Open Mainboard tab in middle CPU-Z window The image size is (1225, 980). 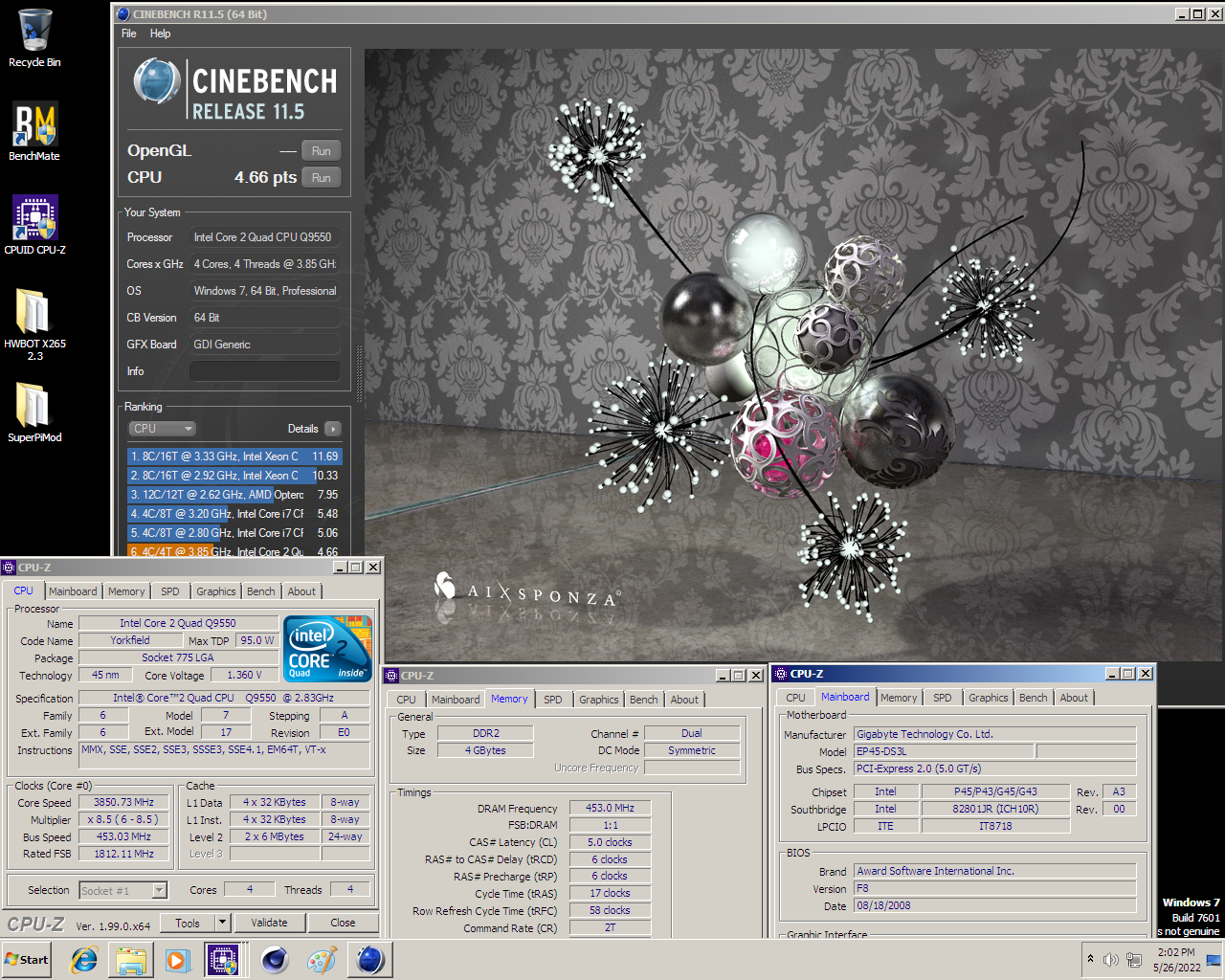(x=456, y=700)
